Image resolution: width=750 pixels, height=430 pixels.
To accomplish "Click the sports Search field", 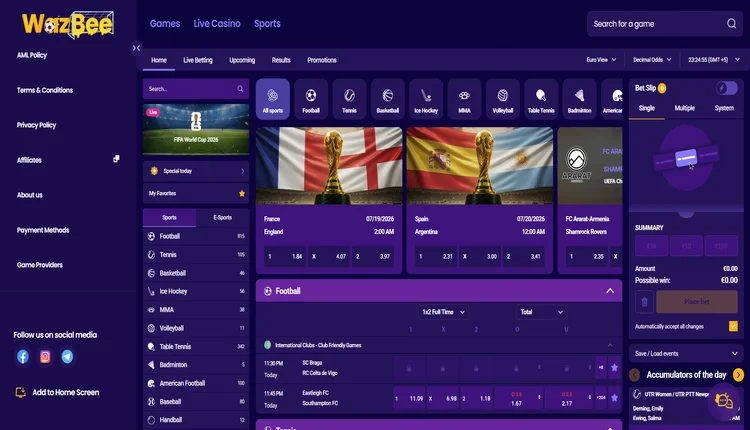I will point(196,88).
